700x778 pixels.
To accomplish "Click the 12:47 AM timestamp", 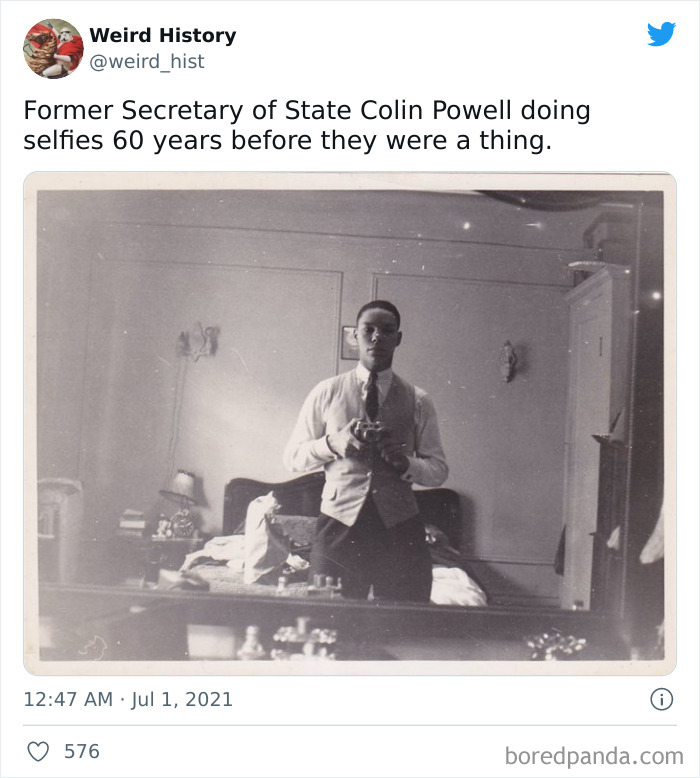I will pos(68,700).
